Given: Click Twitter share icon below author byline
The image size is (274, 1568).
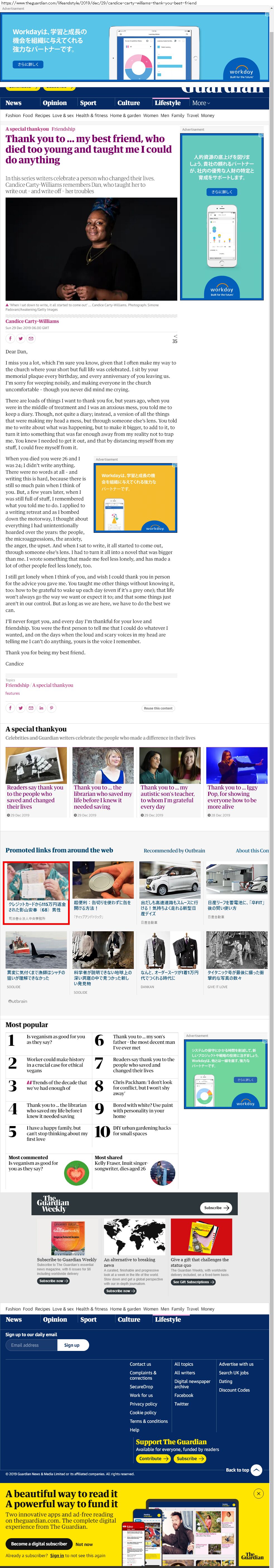Looking at the screenshot, I should coord(21,339).
